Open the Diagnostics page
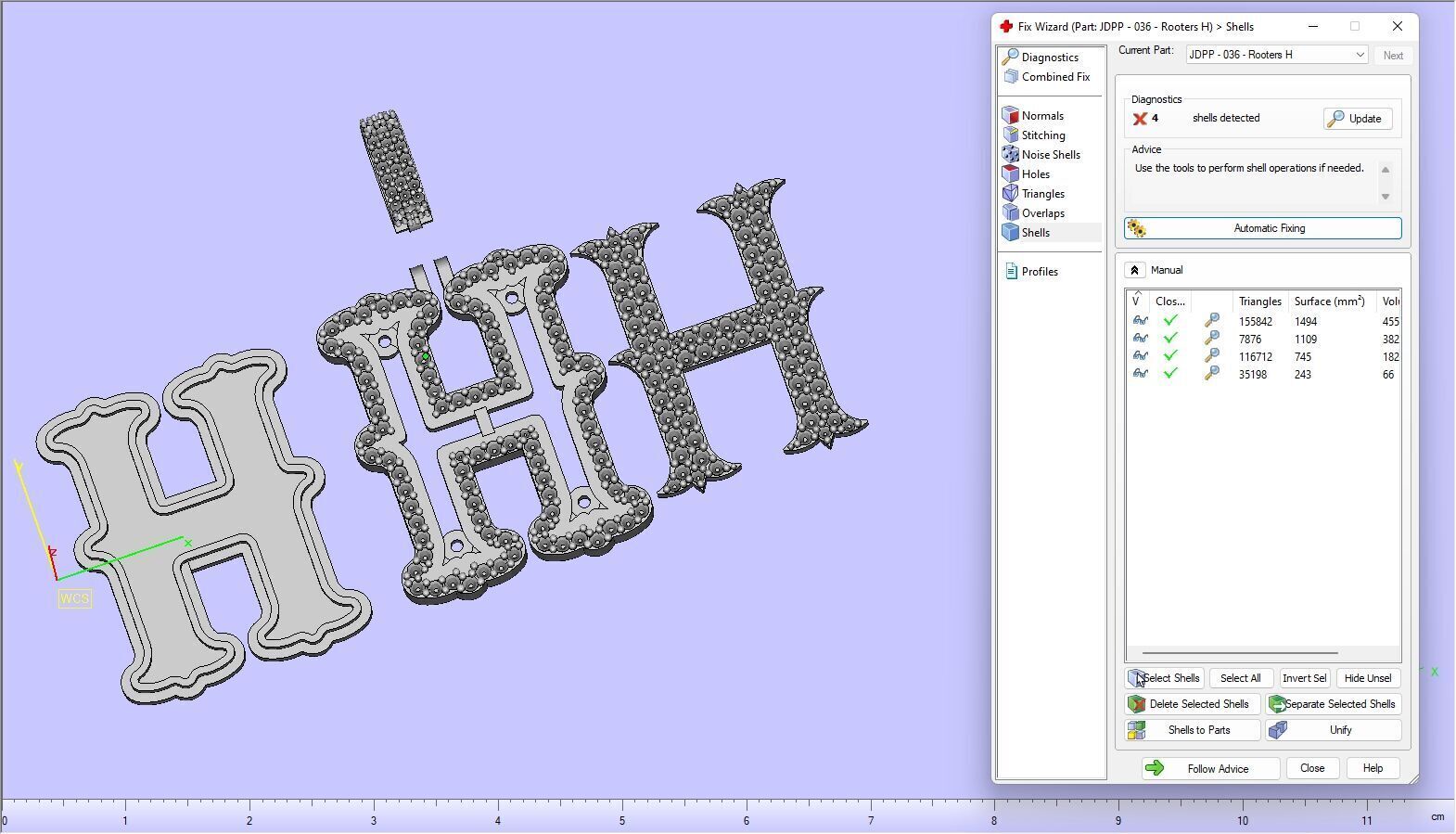1456x834 pixels. tap(1051, 58)
